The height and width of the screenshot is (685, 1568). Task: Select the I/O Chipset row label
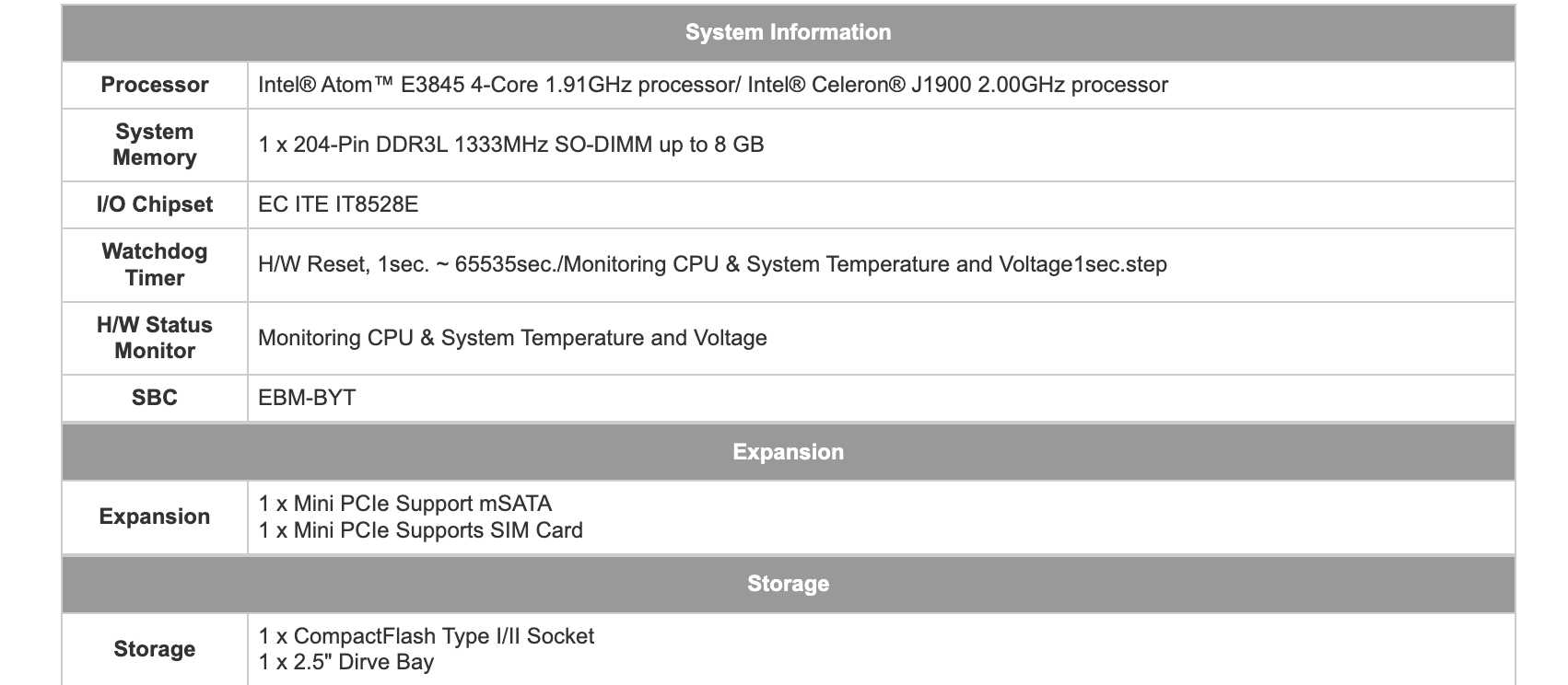(155, 204)
